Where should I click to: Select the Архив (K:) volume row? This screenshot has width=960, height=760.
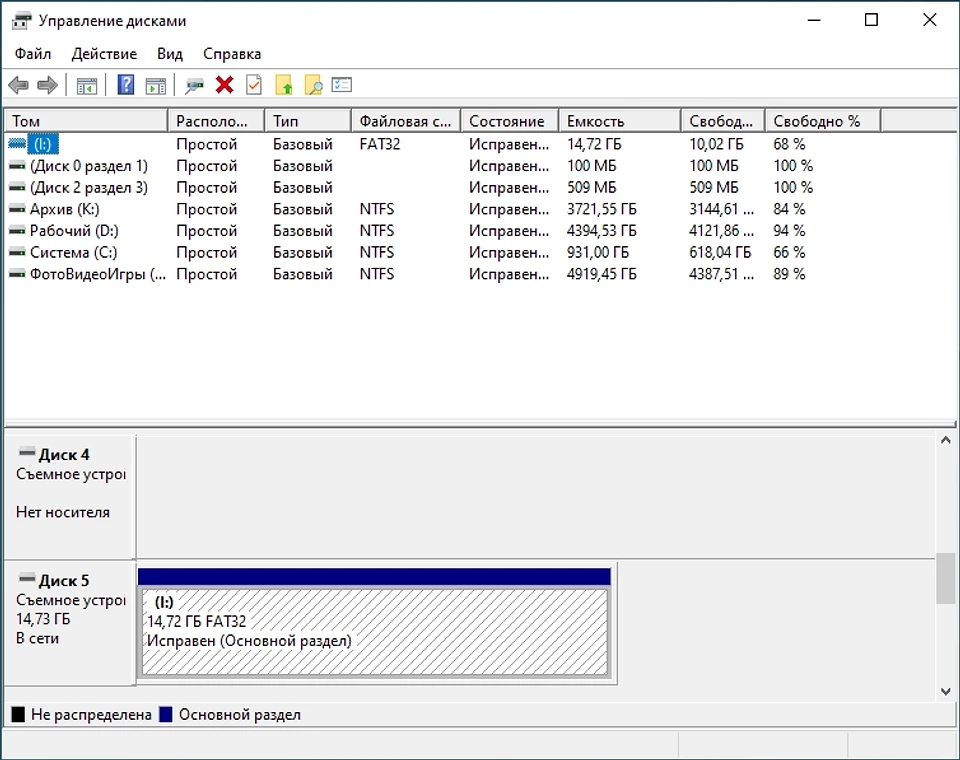point(64,210)
